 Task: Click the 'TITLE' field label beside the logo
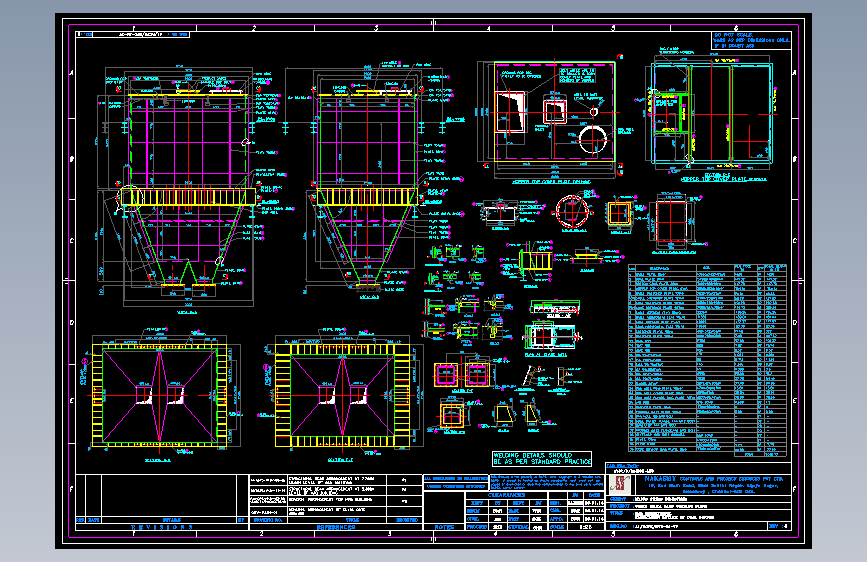click(x=616, y=513)
